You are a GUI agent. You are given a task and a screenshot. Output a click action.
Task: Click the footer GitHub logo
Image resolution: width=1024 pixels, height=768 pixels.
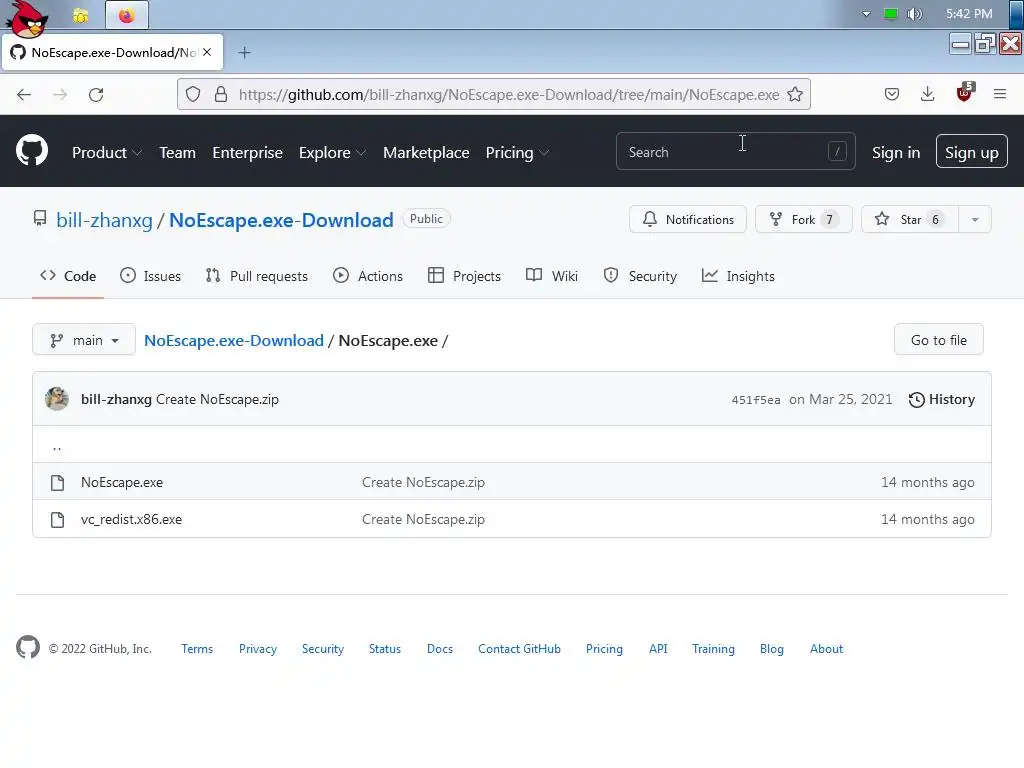pyautogui.click(x=28, y=647)
